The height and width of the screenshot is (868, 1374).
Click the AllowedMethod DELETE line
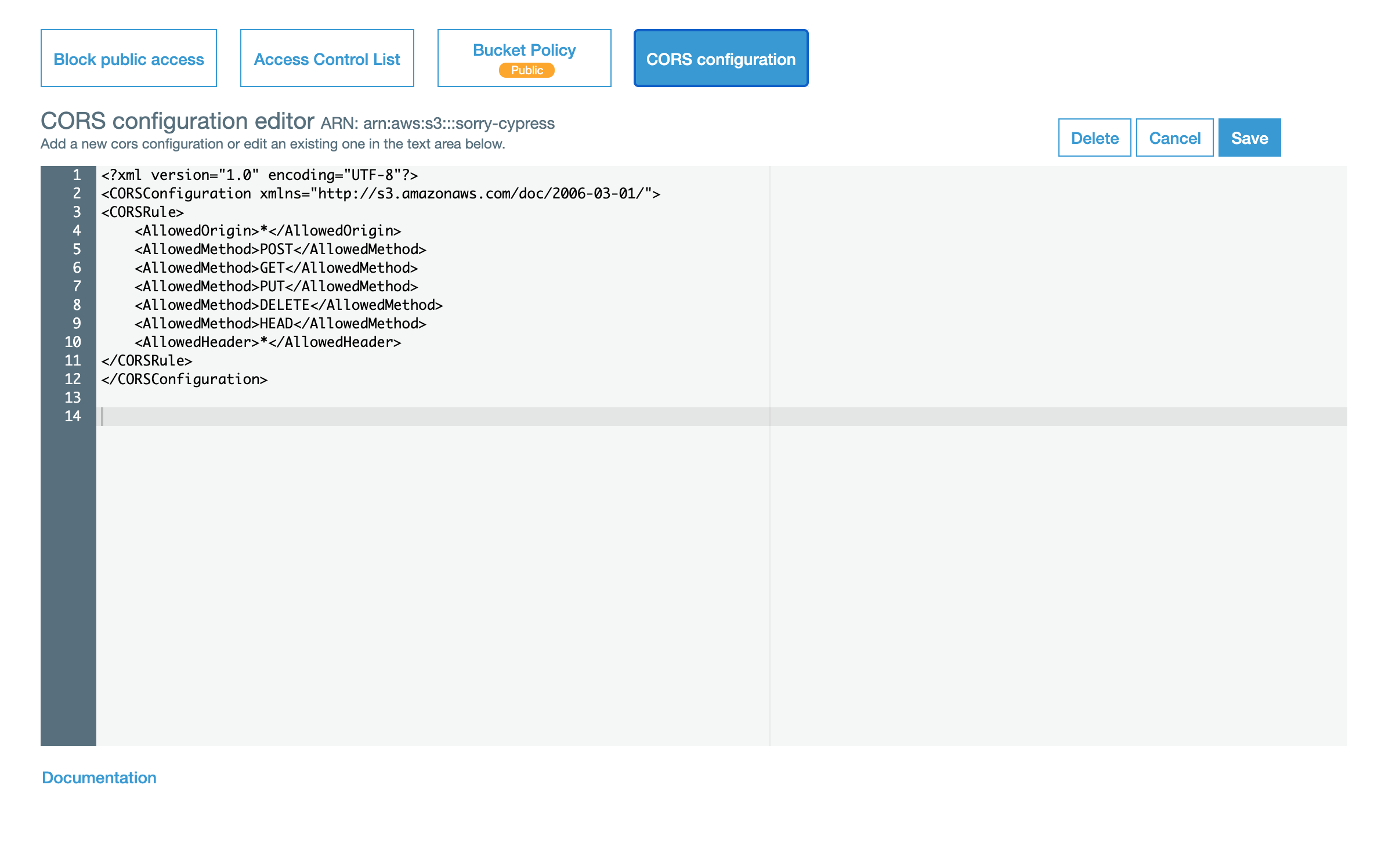click(287, 305)
